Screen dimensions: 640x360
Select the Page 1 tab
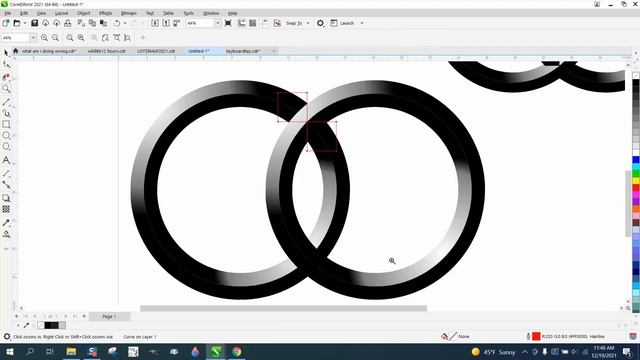[109, 316]
